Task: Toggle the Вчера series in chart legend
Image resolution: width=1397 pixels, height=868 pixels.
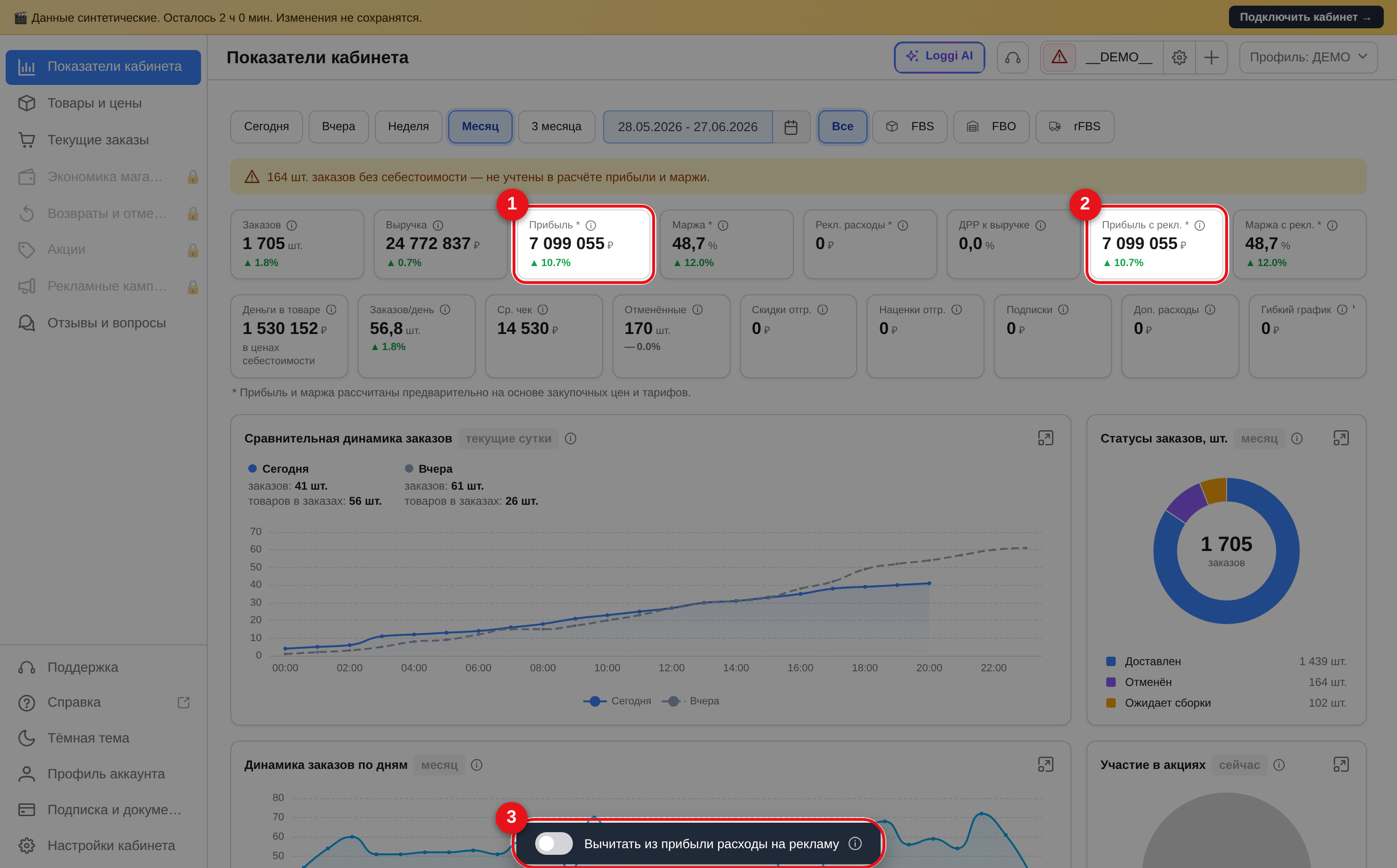Action: pos(690,701)
